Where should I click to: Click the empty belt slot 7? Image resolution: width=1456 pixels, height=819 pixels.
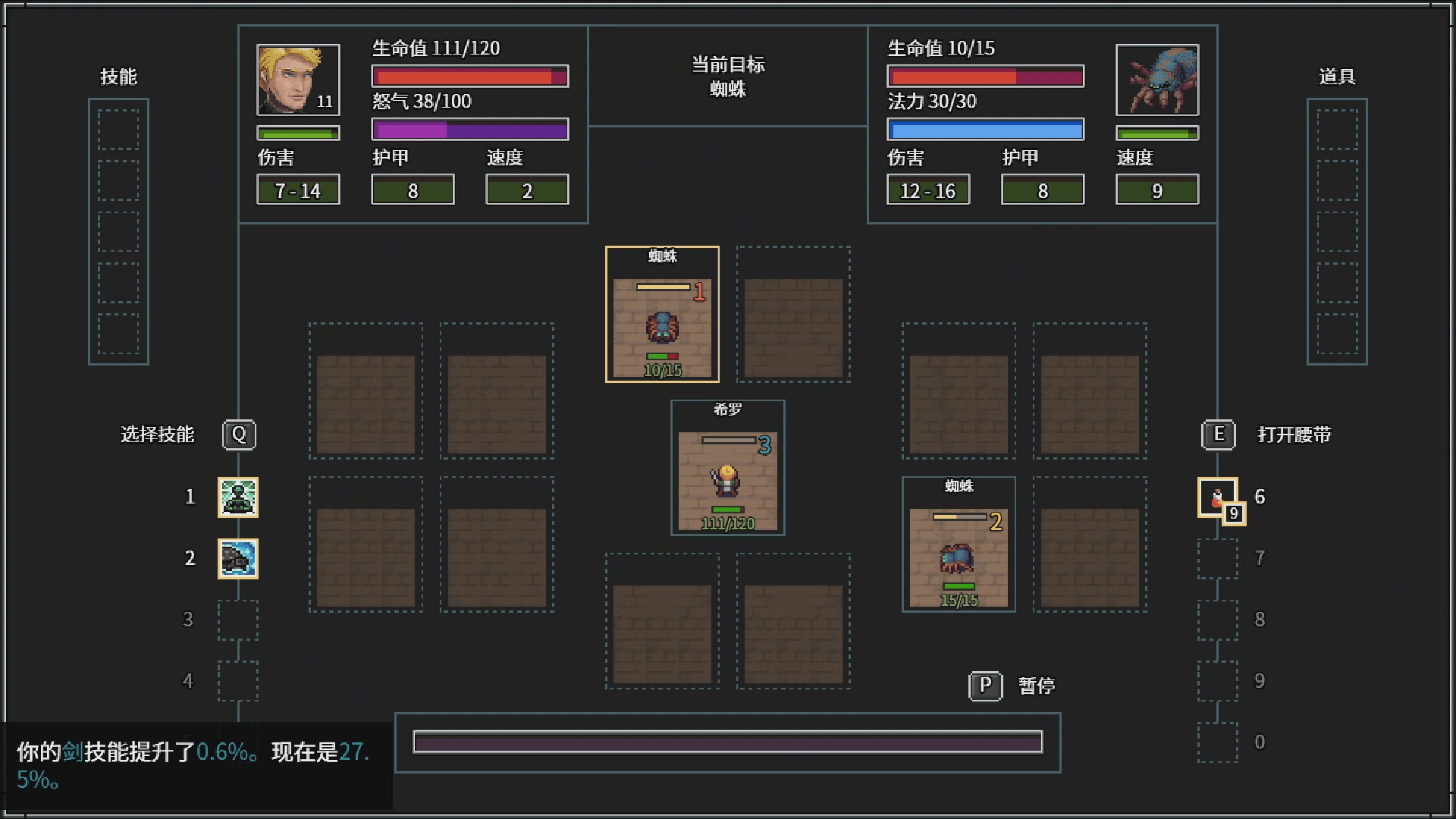(x=1217, y=559)
